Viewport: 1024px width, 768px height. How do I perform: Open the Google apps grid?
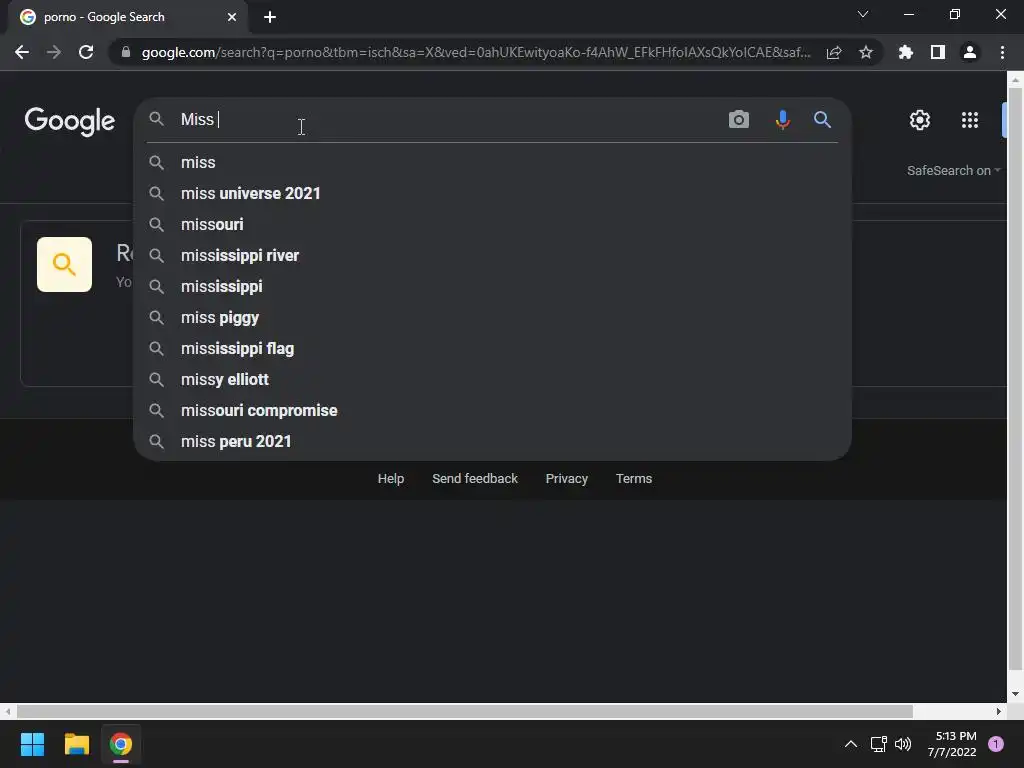point(970,120)
